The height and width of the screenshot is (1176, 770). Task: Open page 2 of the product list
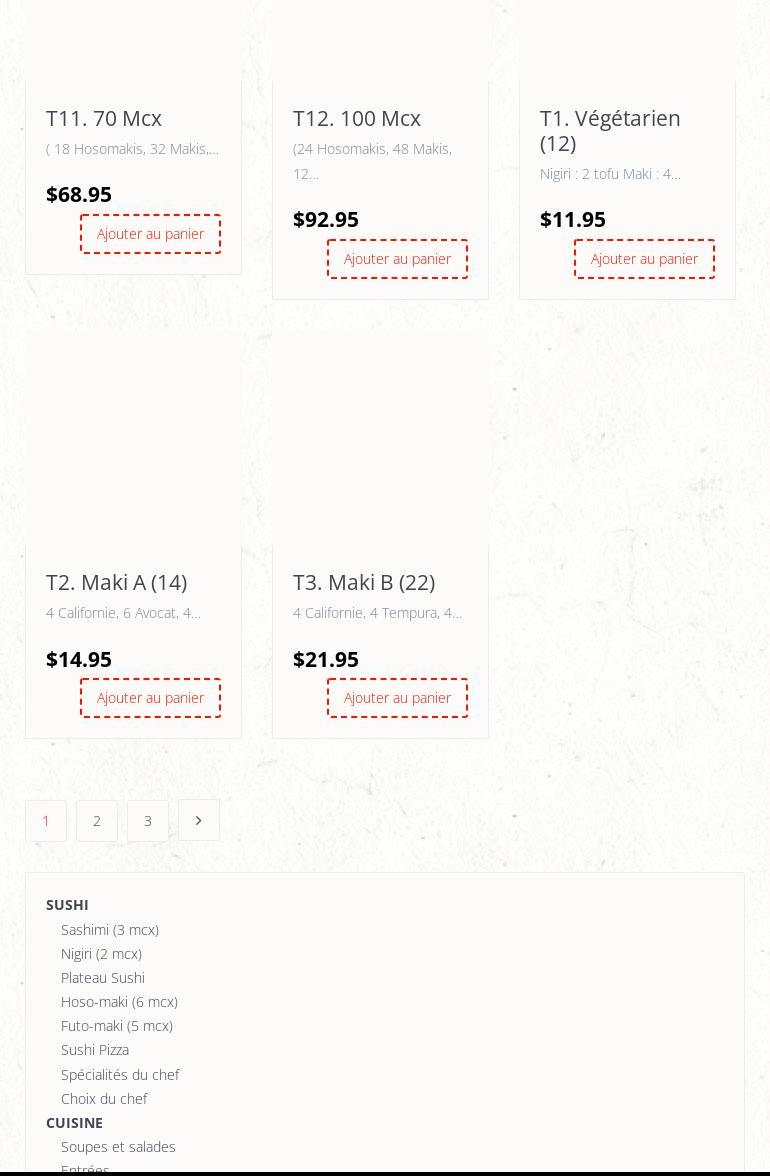tap(97, 821)
